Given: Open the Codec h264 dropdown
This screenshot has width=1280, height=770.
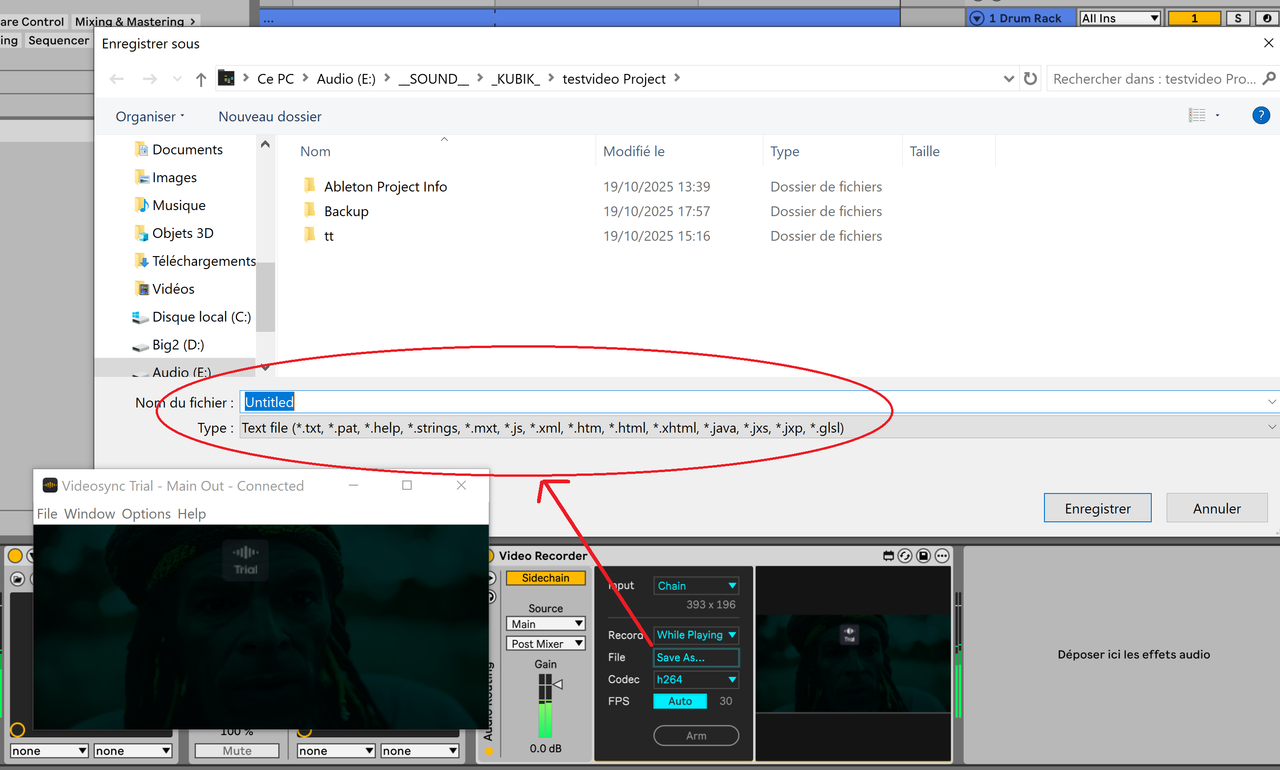Looking at the screenshot, I should click(x=696, y=680).
